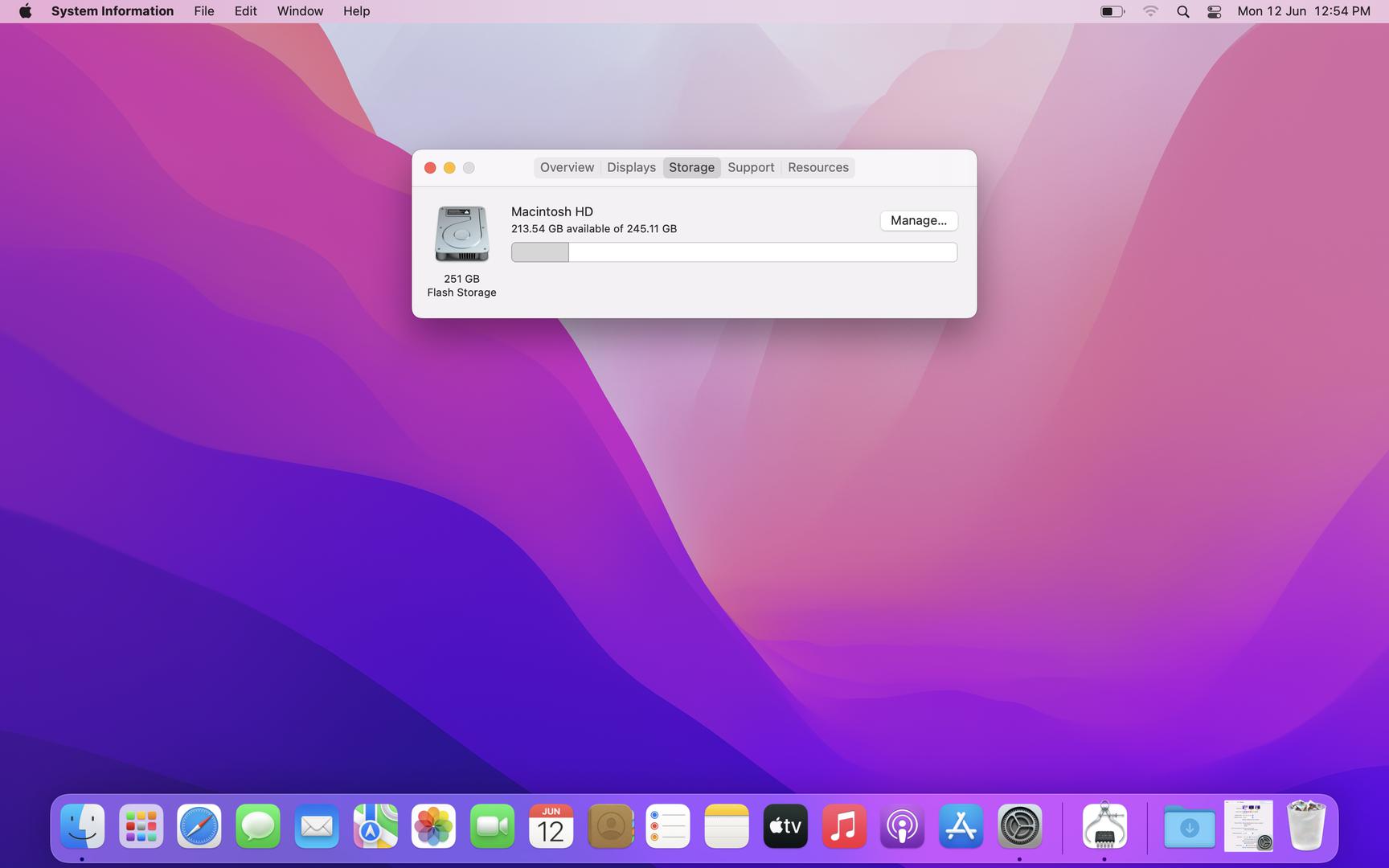
Task: Click System Information chip icon in Dock
Action: coord(1104,826)
